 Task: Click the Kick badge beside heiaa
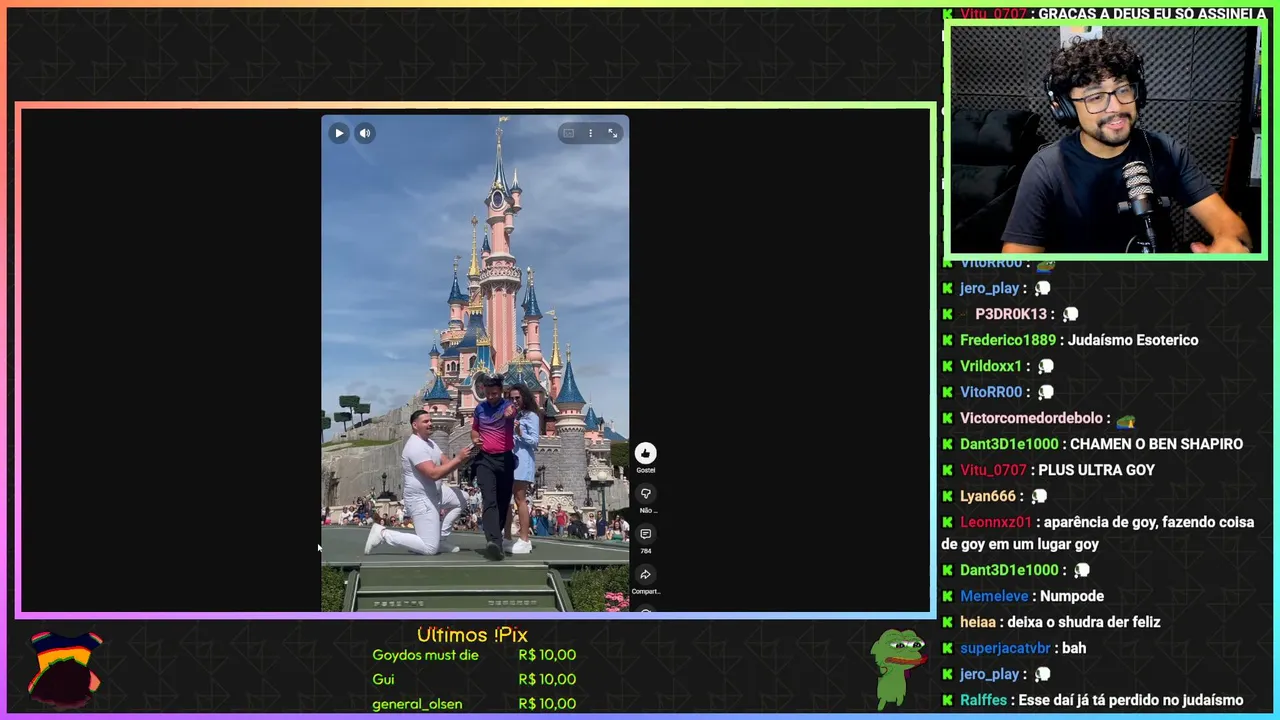click(x=947, y=622)
